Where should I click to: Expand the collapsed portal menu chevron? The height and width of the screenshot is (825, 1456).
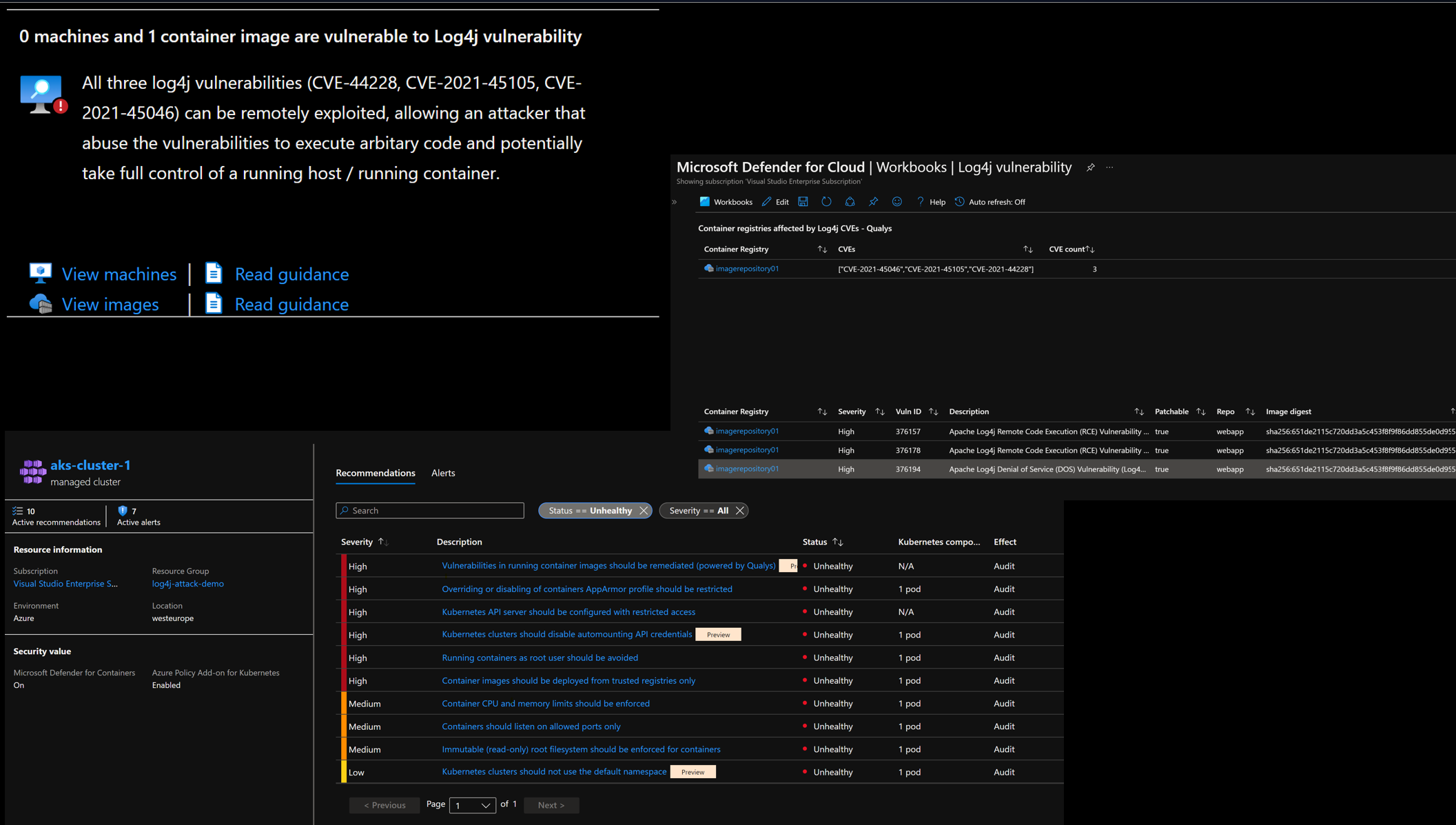(673, 201)
